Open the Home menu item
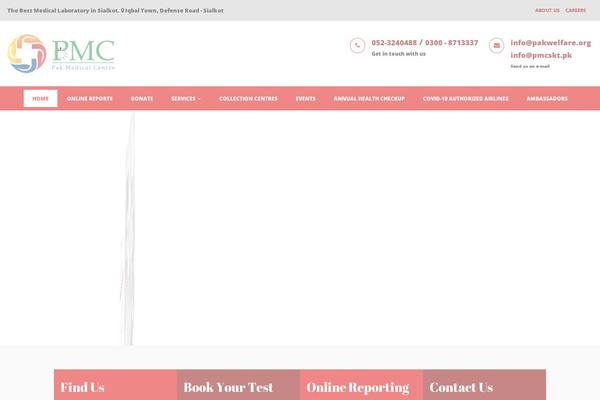600x400 pixels. tap(41, 98)
